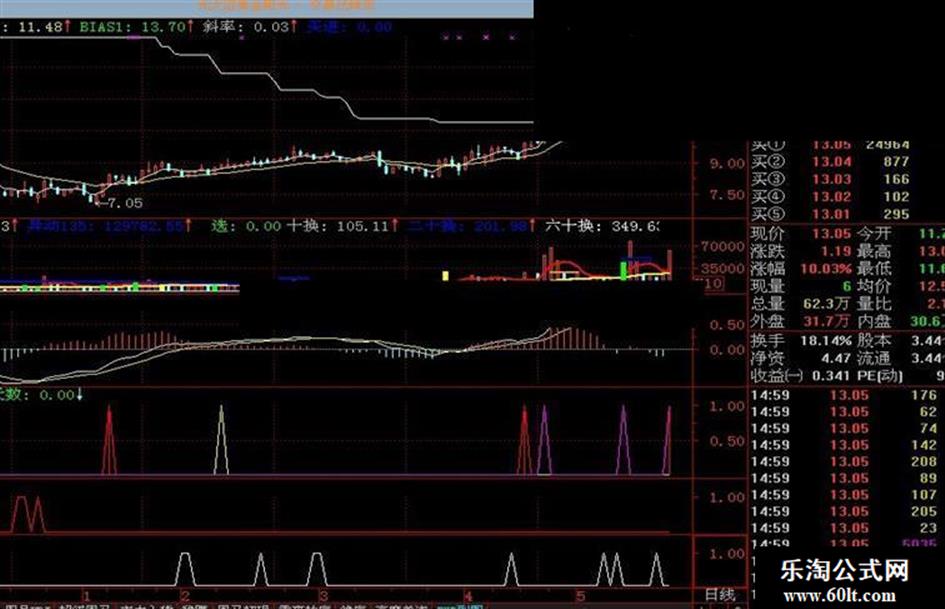Click the 换手 18.14% value
945x609 pixels.
pyautogui.click(x=826, y=341)
